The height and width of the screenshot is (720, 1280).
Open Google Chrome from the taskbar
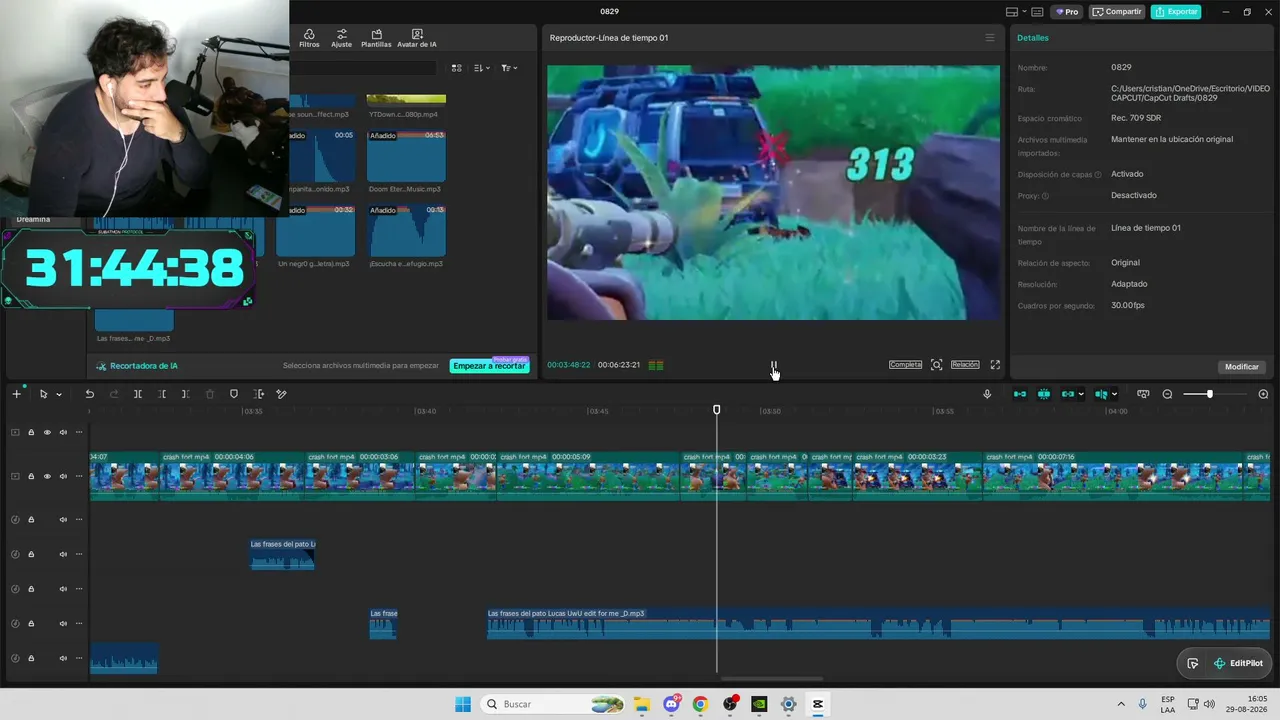700,704
